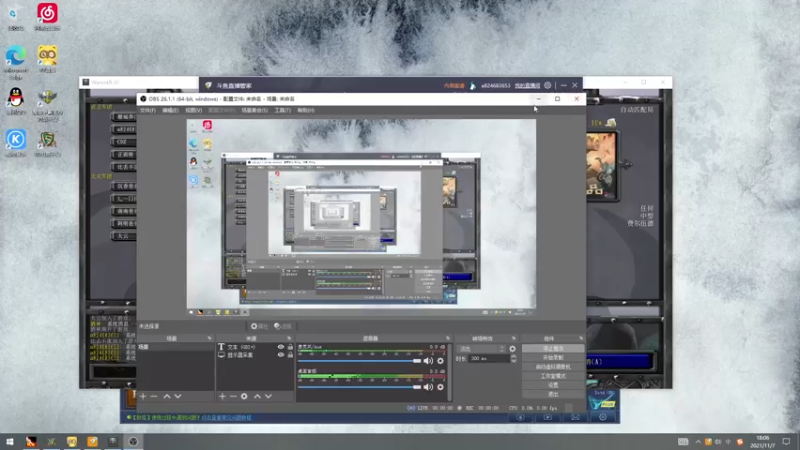This screenshot has width=800, height=450.
Task: Click the Filters button above Scenes dock
Action: click(x=283, y=326)
